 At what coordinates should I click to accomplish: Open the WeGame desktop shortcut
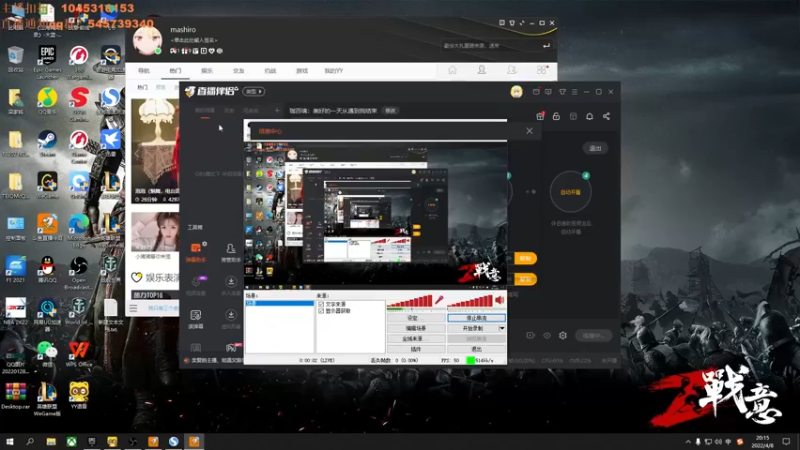47,186
